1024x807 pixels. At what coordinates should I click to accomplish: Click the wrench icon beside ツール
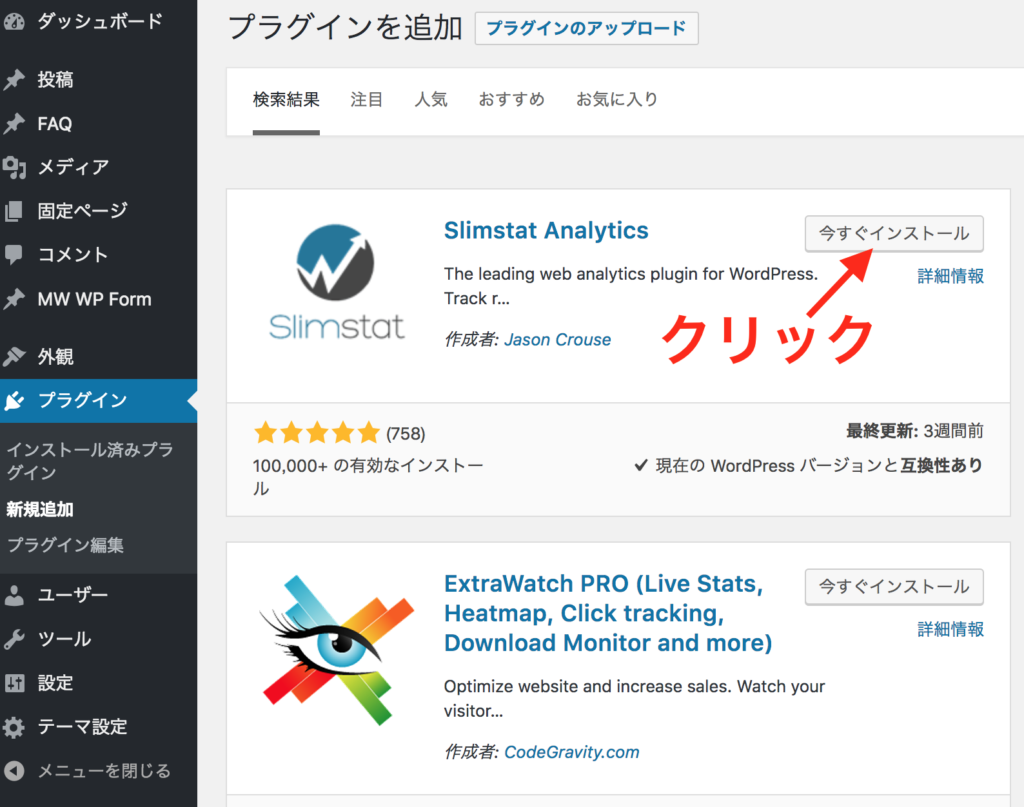(x=14, y=639)
